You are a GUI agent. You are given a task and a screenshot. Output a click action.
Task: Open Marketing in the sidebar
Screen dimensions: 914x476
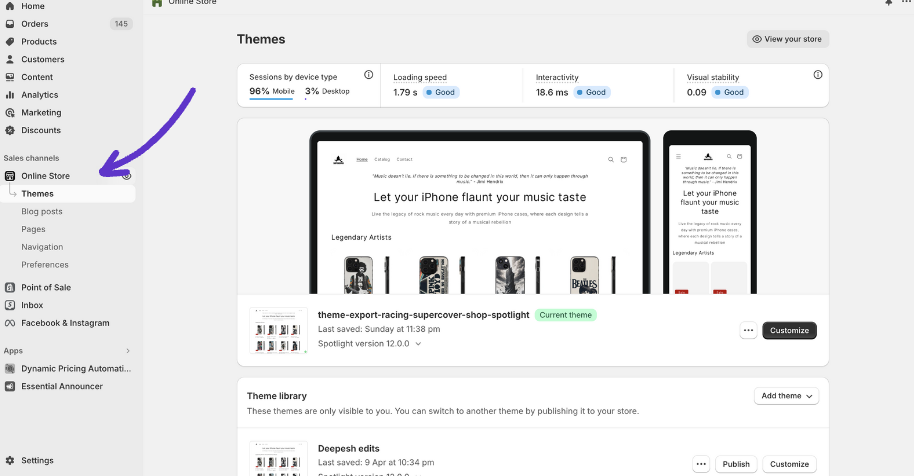[41, 112]
